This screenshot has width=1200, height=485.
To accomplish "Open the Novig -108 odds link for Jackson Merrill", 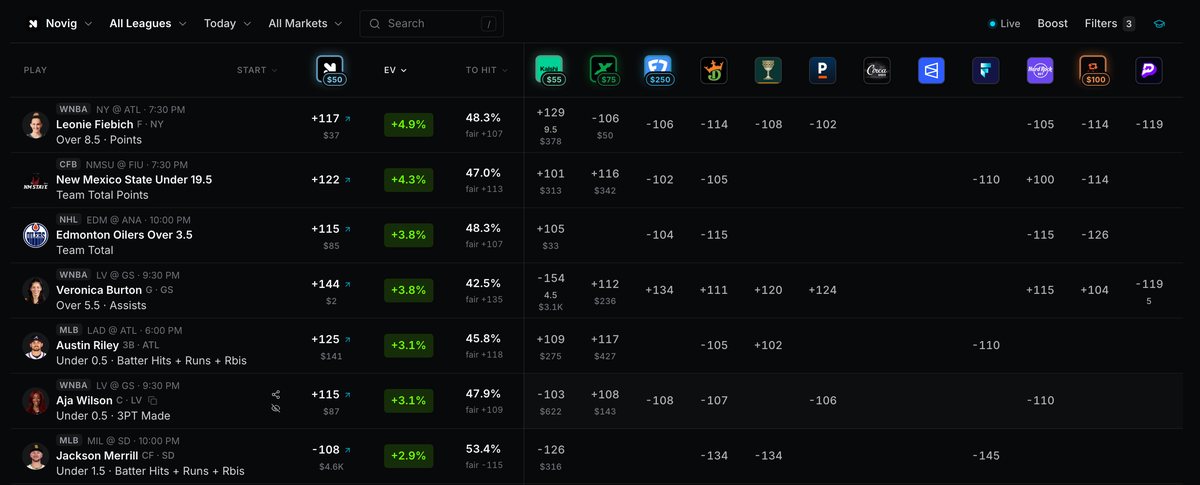I will (x=330, y=450).
